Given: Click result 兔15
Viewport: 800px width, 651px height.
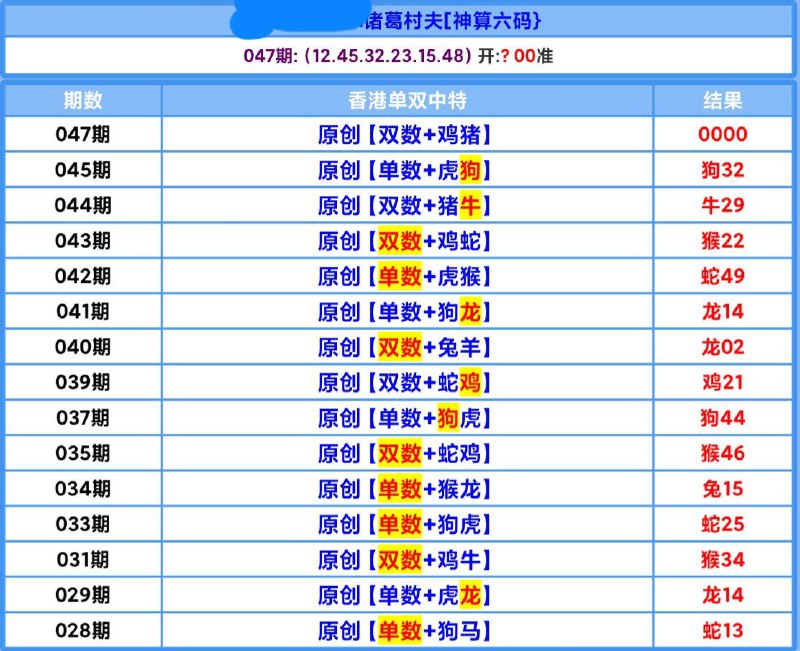Looking at the screenshot, I should coord(722,489).
